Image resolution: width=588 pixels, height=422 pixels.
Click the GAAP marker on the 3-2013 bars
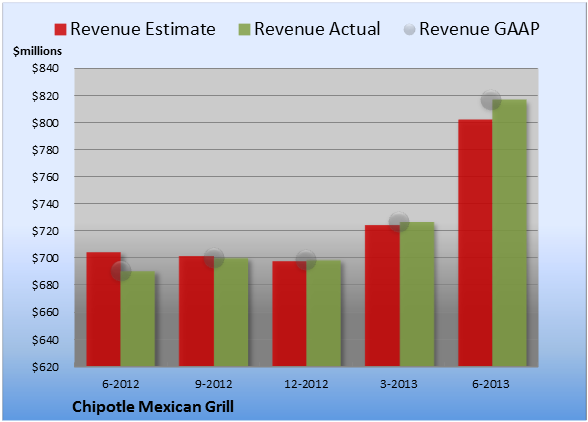[399, 221]
